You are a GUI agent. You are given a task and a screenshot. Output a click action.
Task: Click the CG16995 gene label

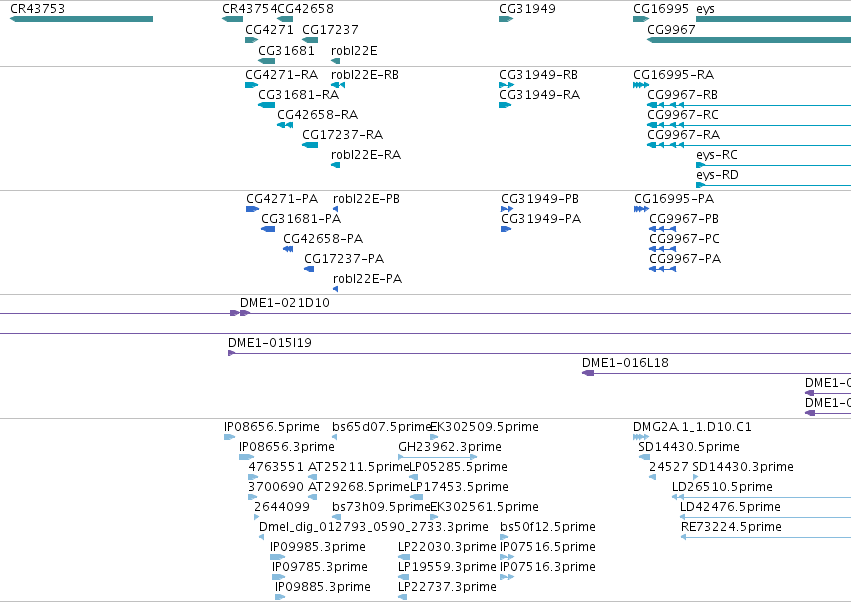tap(661, 9)
